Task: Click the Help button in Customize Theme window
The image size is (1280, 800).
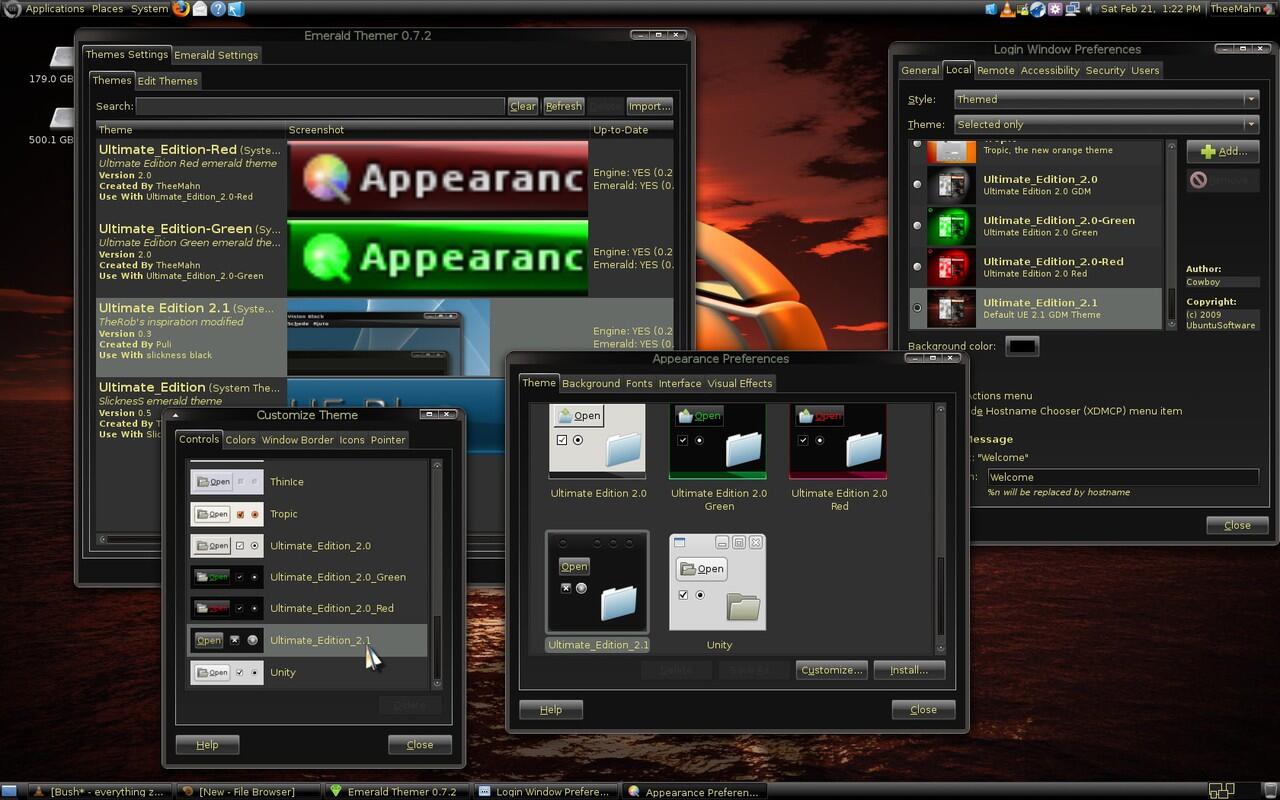Action: [x=207, y=744]
